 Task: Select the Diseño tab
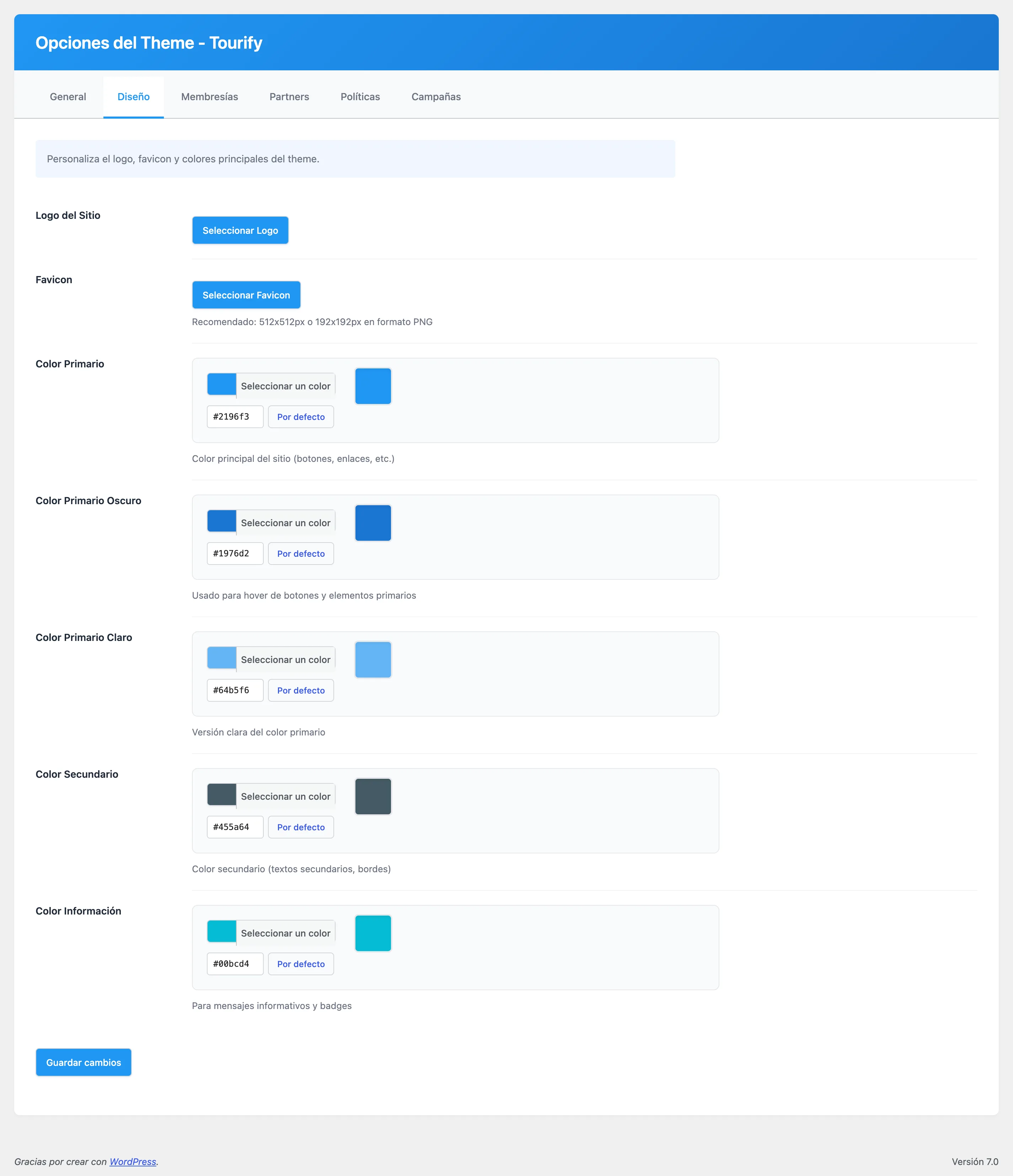pyautogui.click(x=133, y=97)
